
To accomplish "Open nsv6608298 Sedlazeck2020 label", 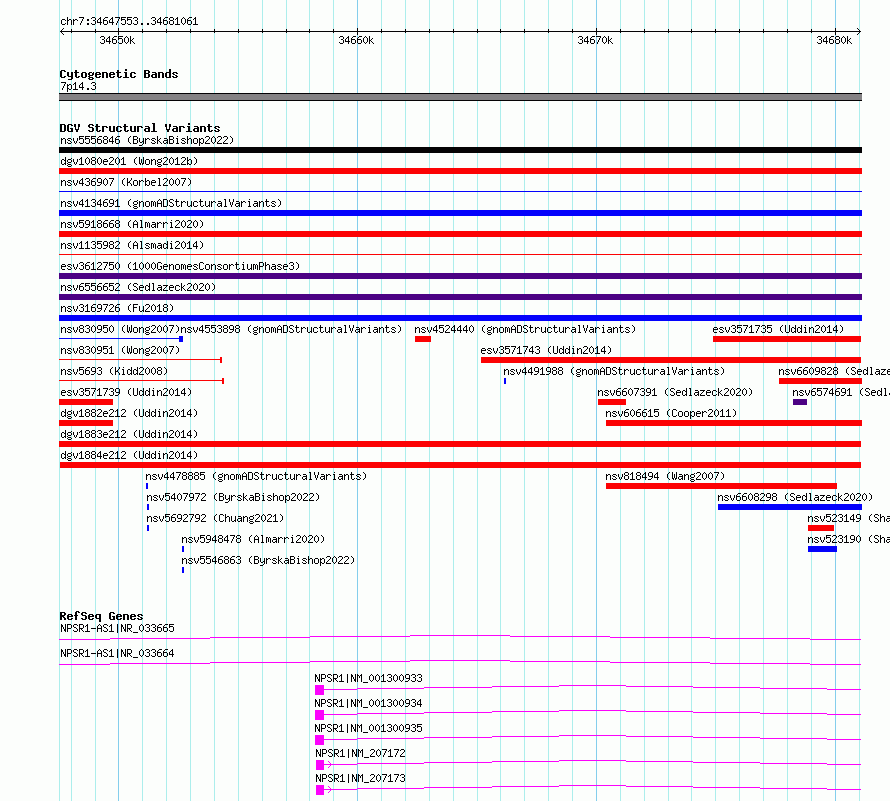I will pyautogui.click(x=795, y=497).
